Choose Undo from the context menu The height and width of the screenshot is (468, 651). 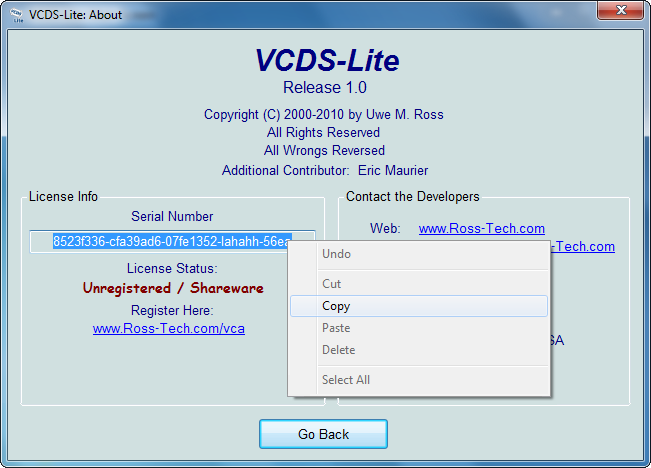tap(418, 254)
